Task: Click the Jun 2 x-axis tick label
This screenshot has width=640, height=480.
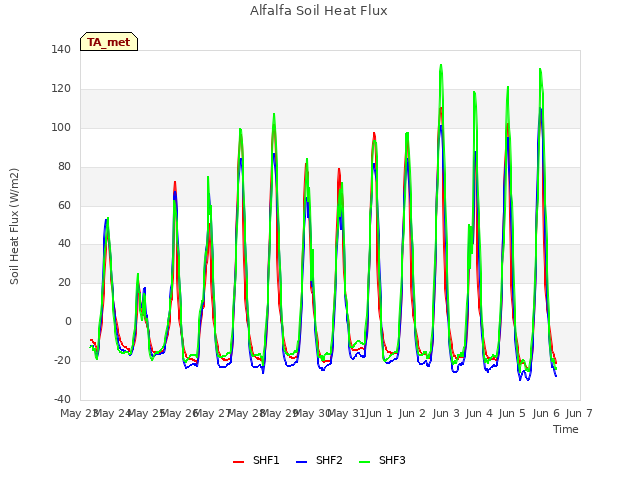Action: (412, 413)
